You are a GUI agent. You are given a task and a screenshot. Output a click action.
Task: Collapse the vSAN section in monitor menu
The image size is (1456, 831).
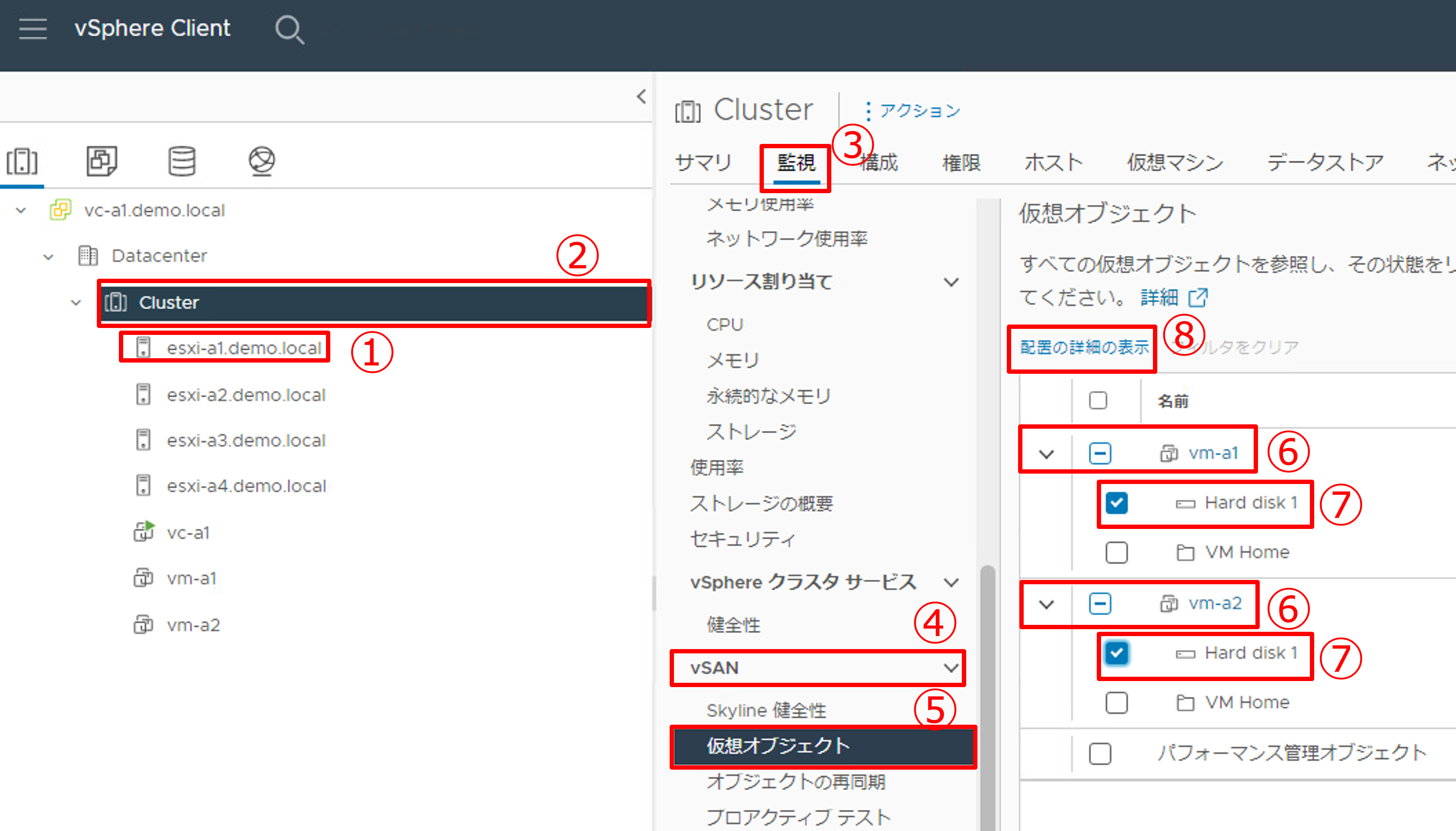[x=951, y=668]
